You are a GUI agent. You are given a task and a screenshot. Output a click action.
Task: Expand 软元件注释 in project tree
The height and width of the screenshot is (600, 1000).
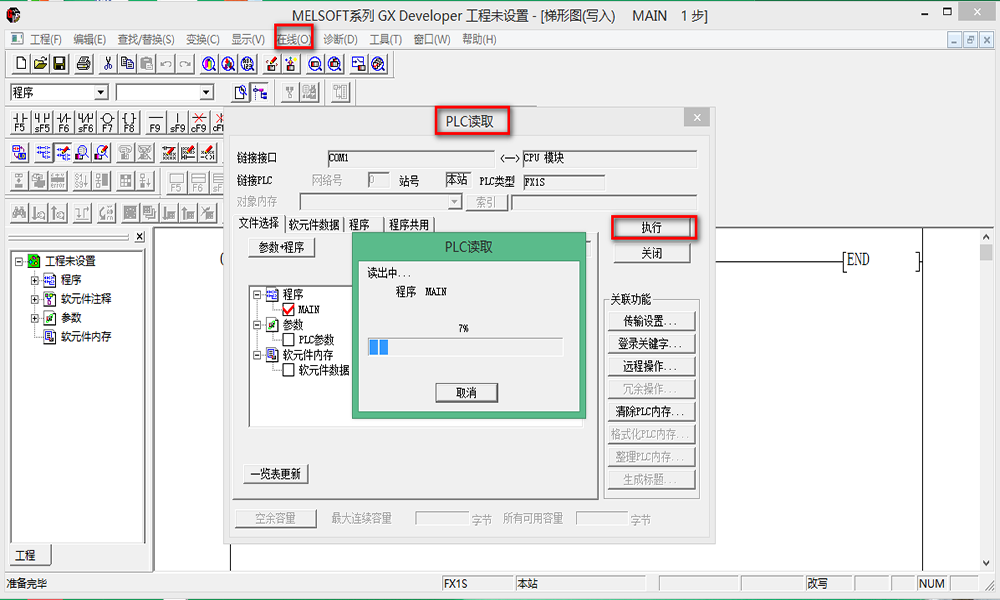35,299
